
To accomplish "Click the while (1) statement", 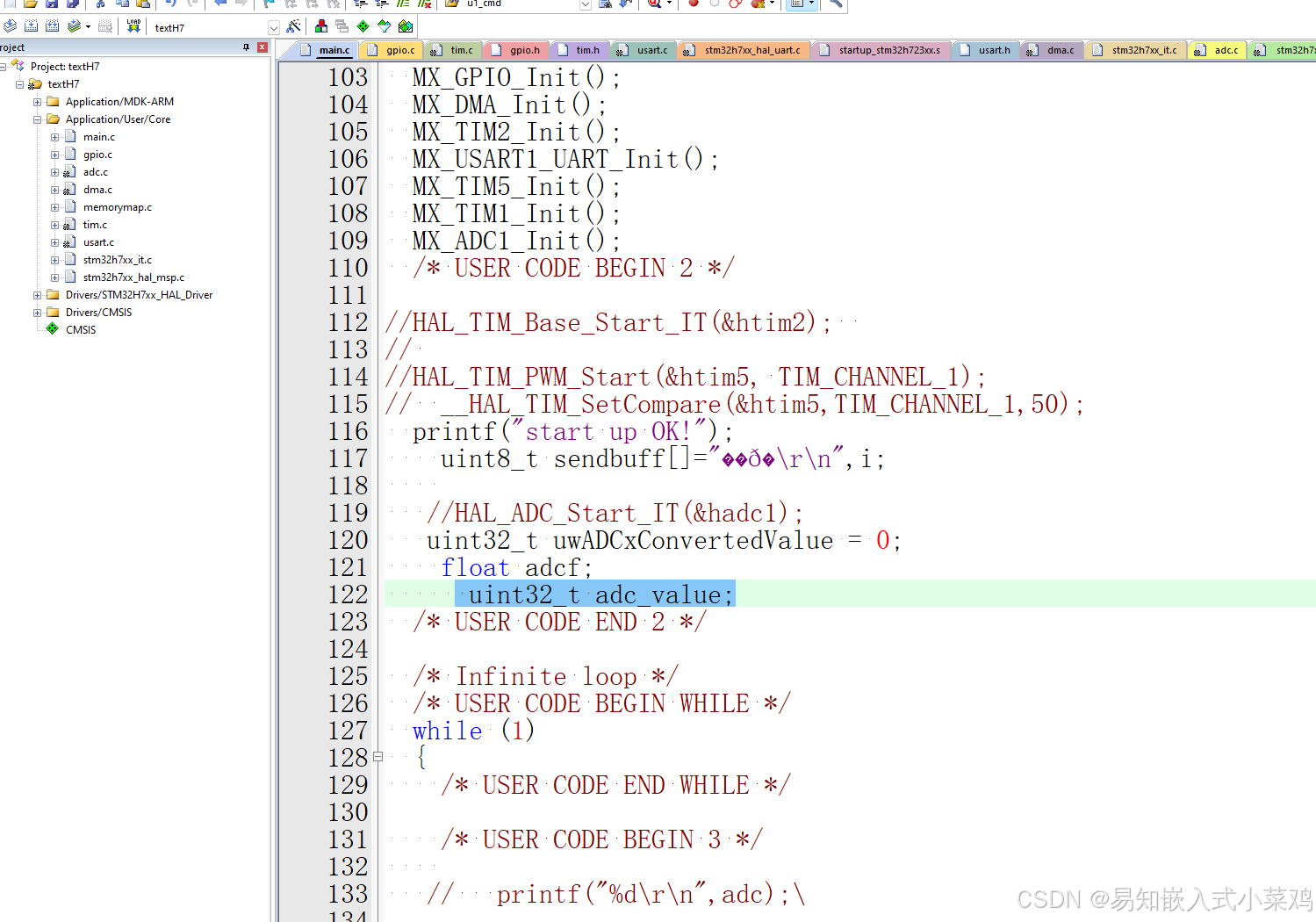I will [473, 731].
